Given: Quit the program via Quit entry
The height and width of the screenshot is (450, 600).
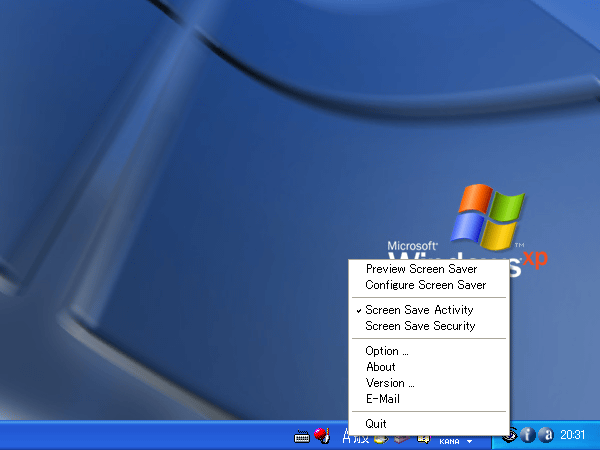Looking at the screenshot, I should (429, 424).
